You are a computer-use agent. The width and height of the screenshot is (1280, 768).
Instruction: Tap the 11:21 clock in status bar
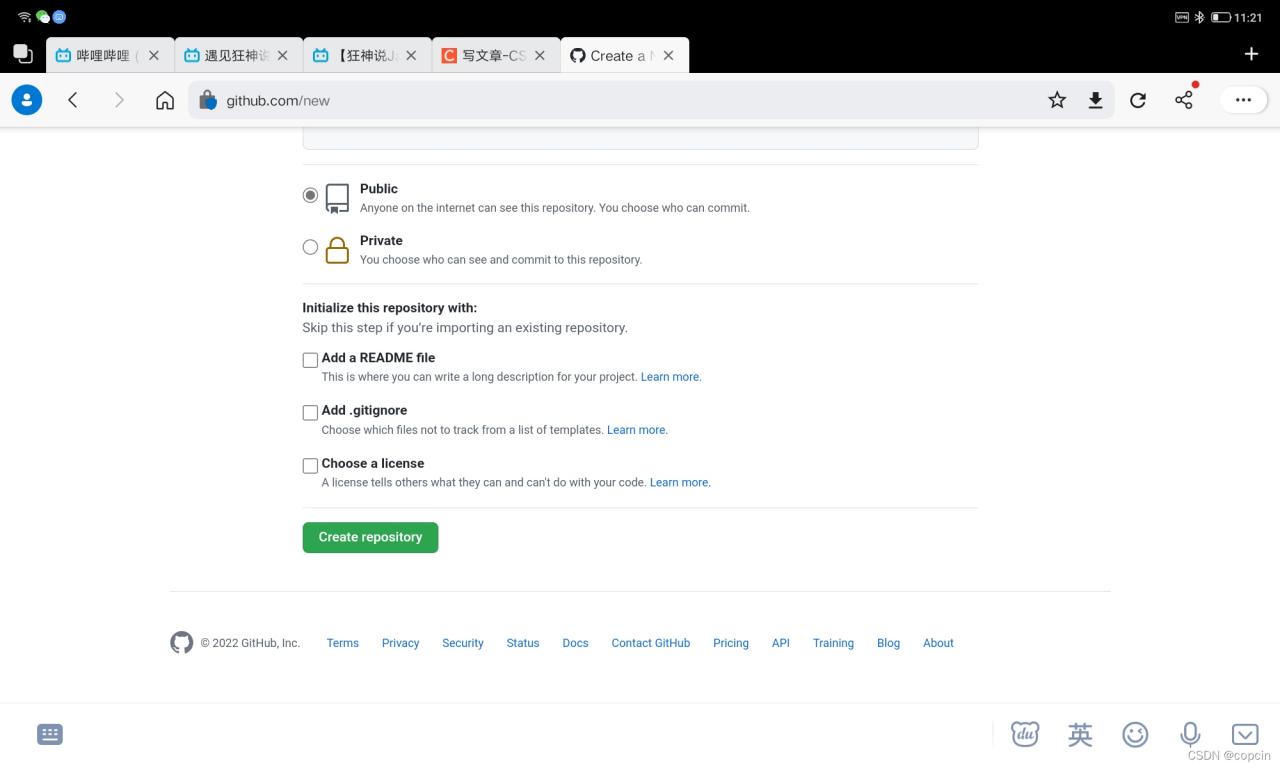[1248, 17]
